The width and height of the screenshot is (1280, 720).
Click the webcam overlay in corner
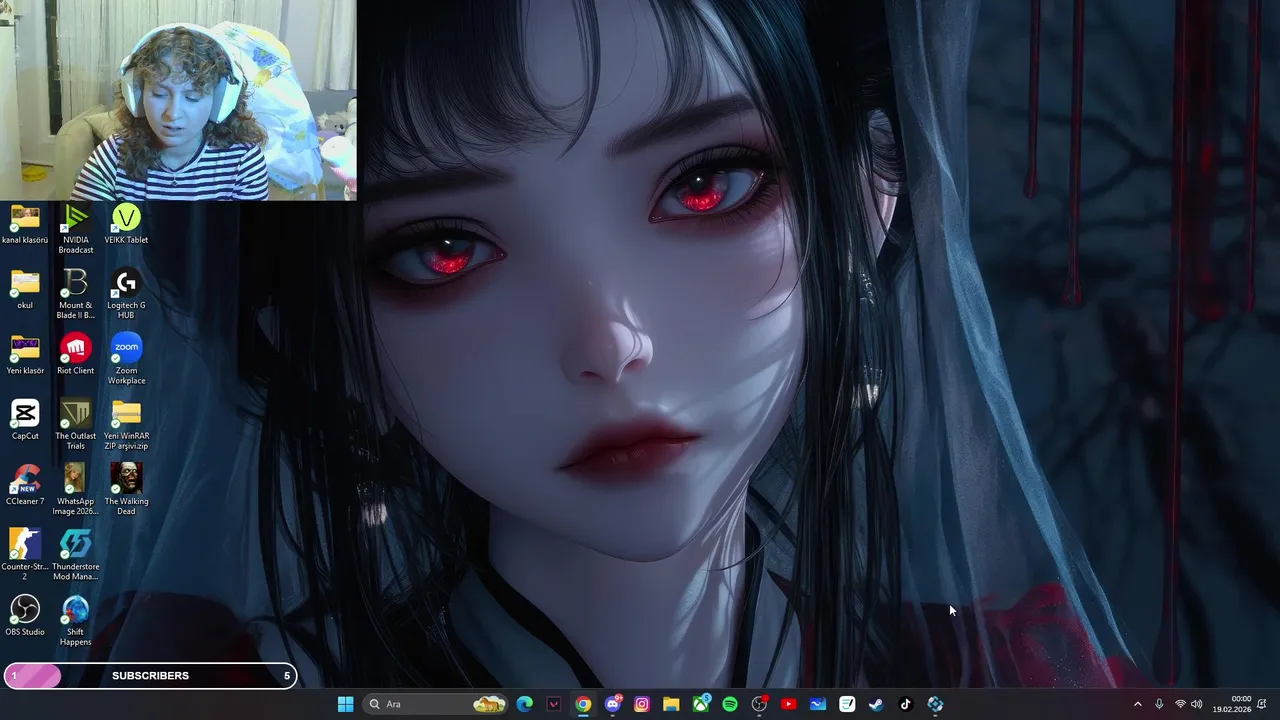click(x=178, y=100)
